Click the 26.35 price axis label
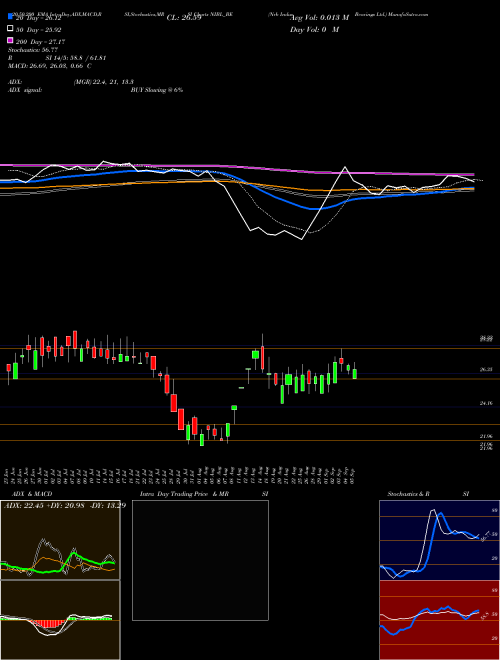 [x=486, y=370]
